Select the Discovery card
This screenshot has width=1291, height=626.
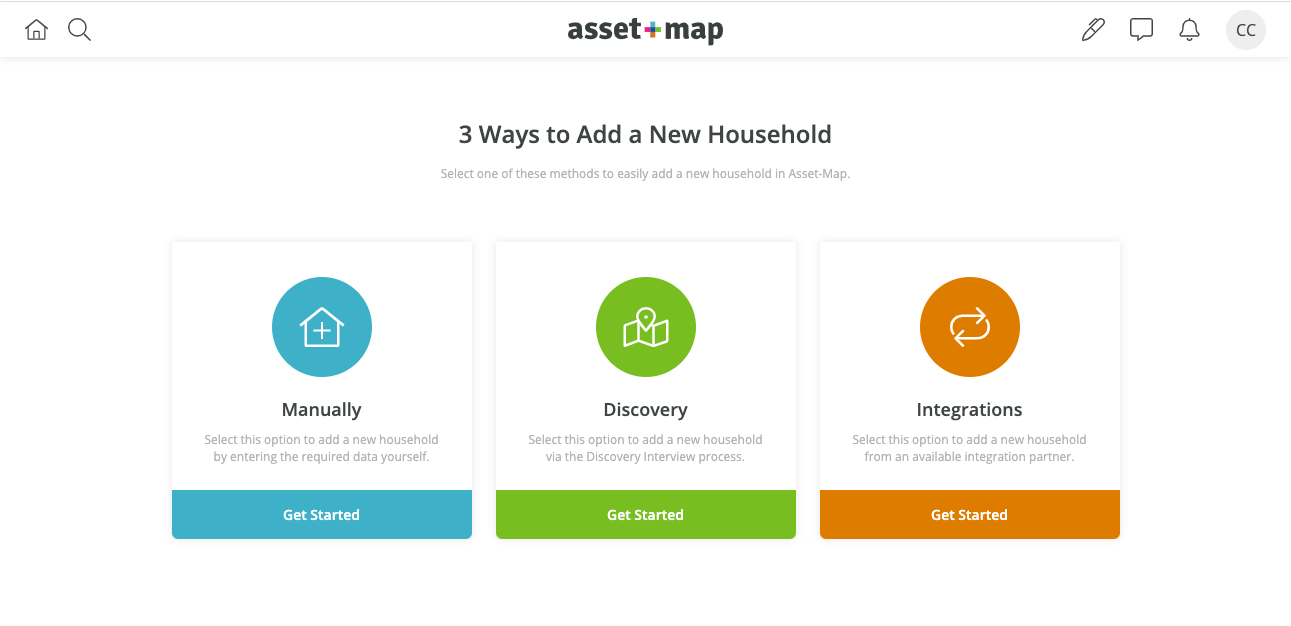(x=645, y=390)
